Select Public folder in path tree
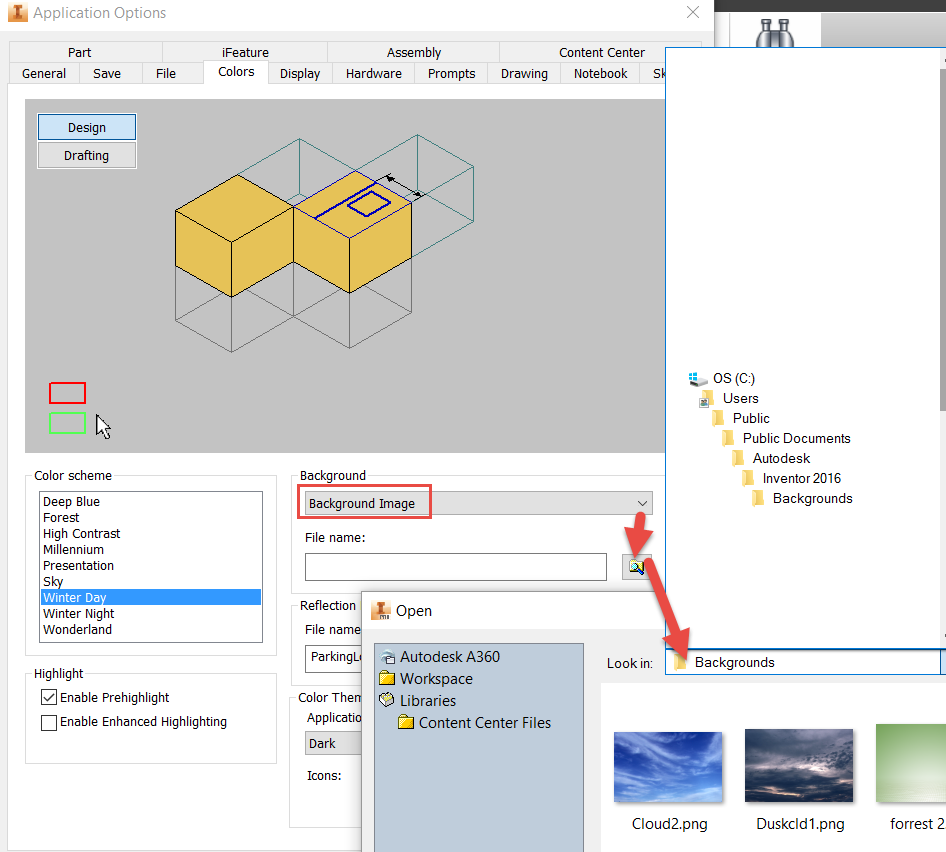The height and width of the screenshot is (852, 946). [x=740, y=418]
